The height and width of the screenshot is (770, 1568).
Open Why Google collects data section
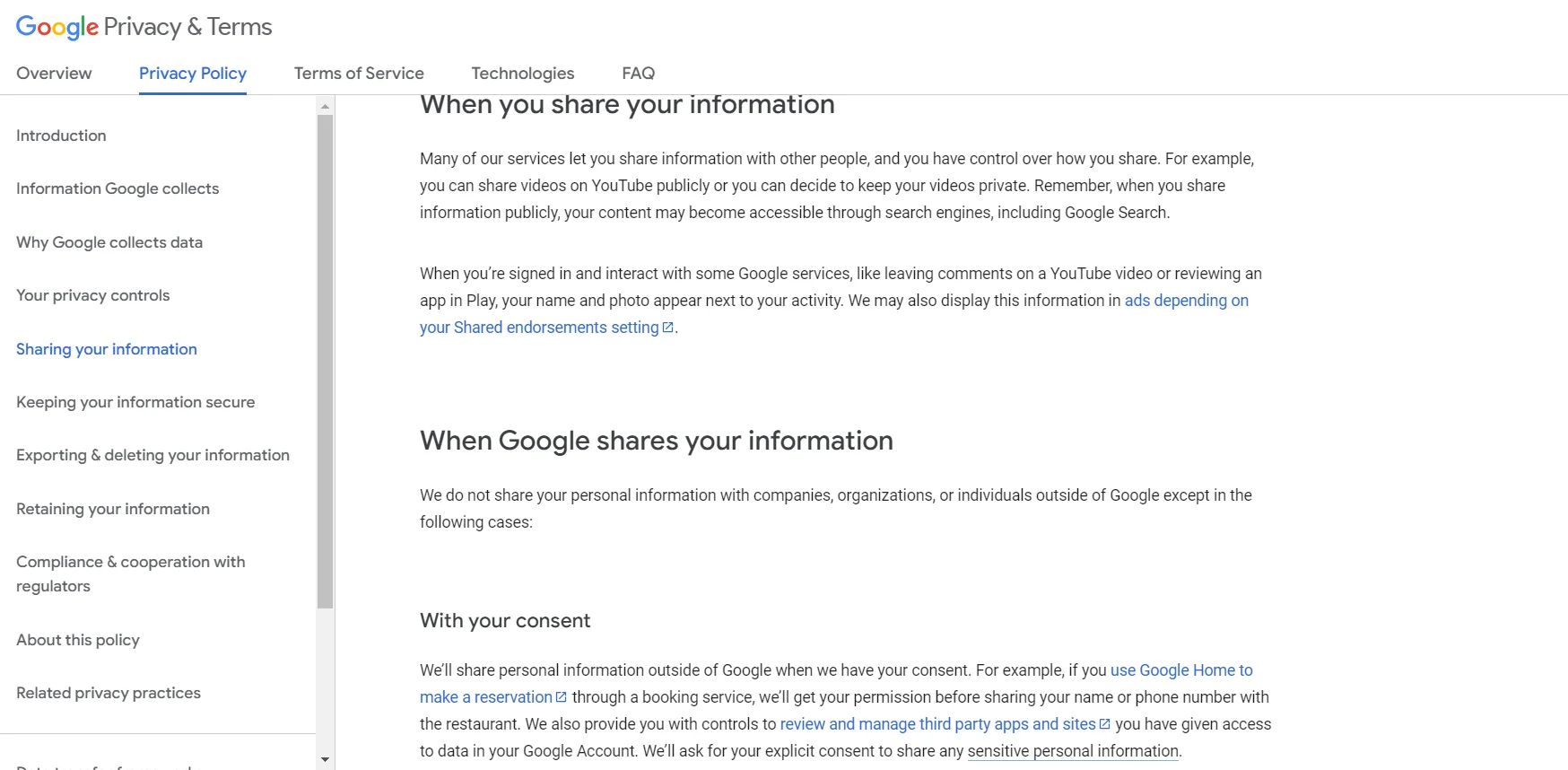click(109, 242)
